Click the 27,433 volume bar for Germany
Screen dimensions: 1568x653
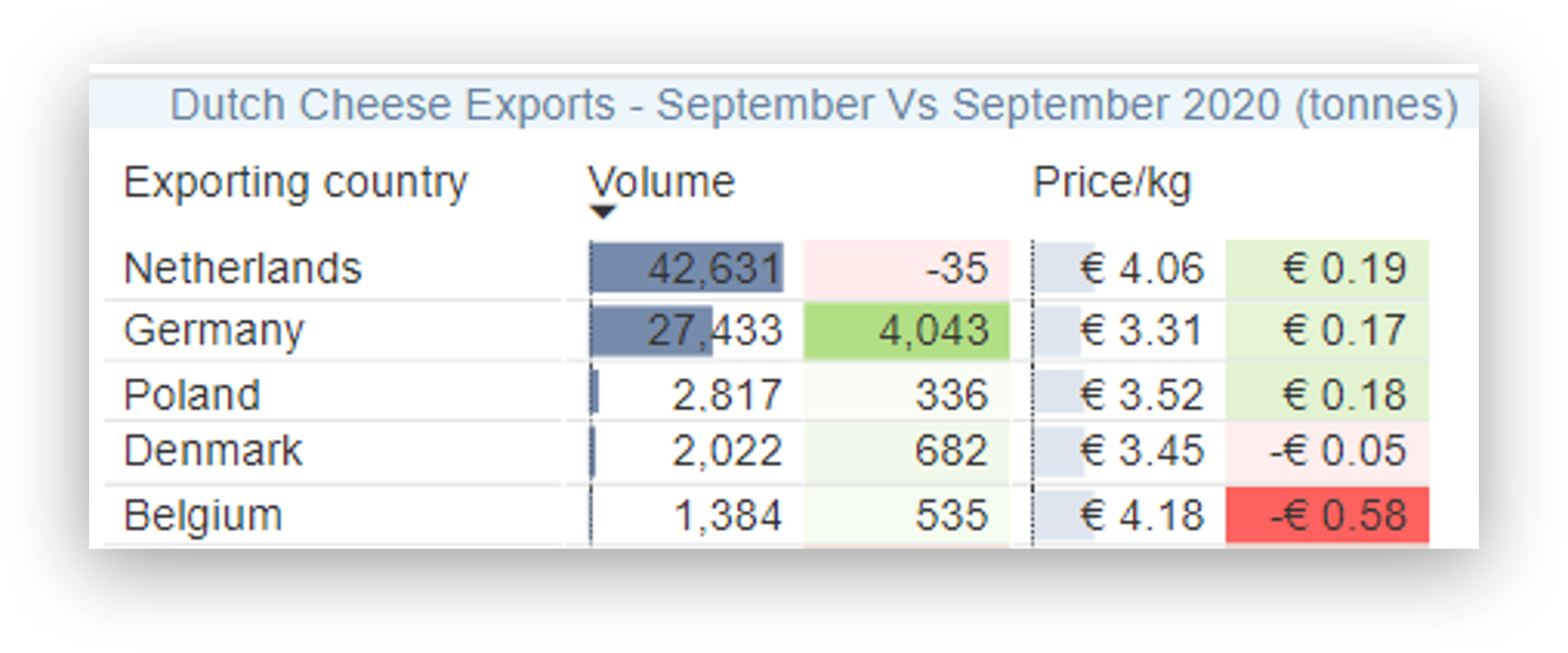pyautogui.click(x=653, y=330)
